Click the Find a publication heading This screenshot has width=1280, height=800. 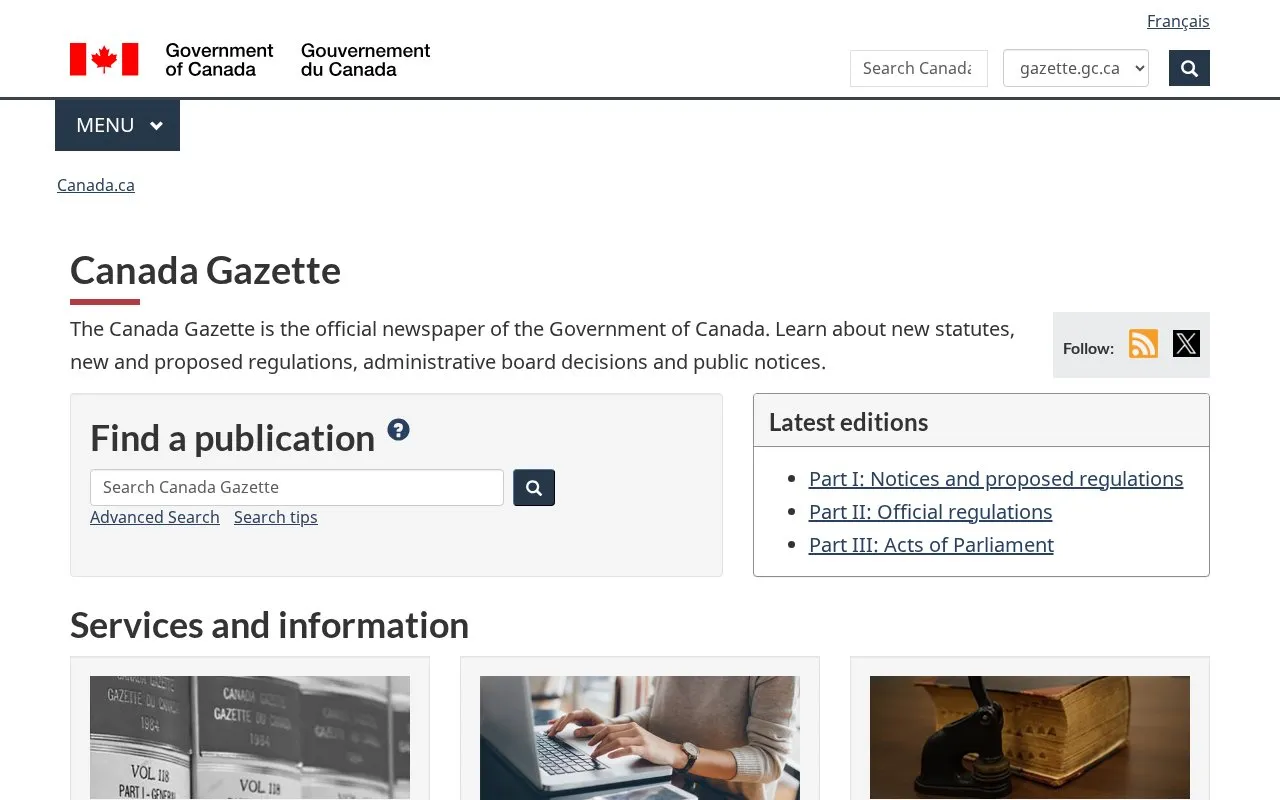pyautogui.click(x=233, y=438)
